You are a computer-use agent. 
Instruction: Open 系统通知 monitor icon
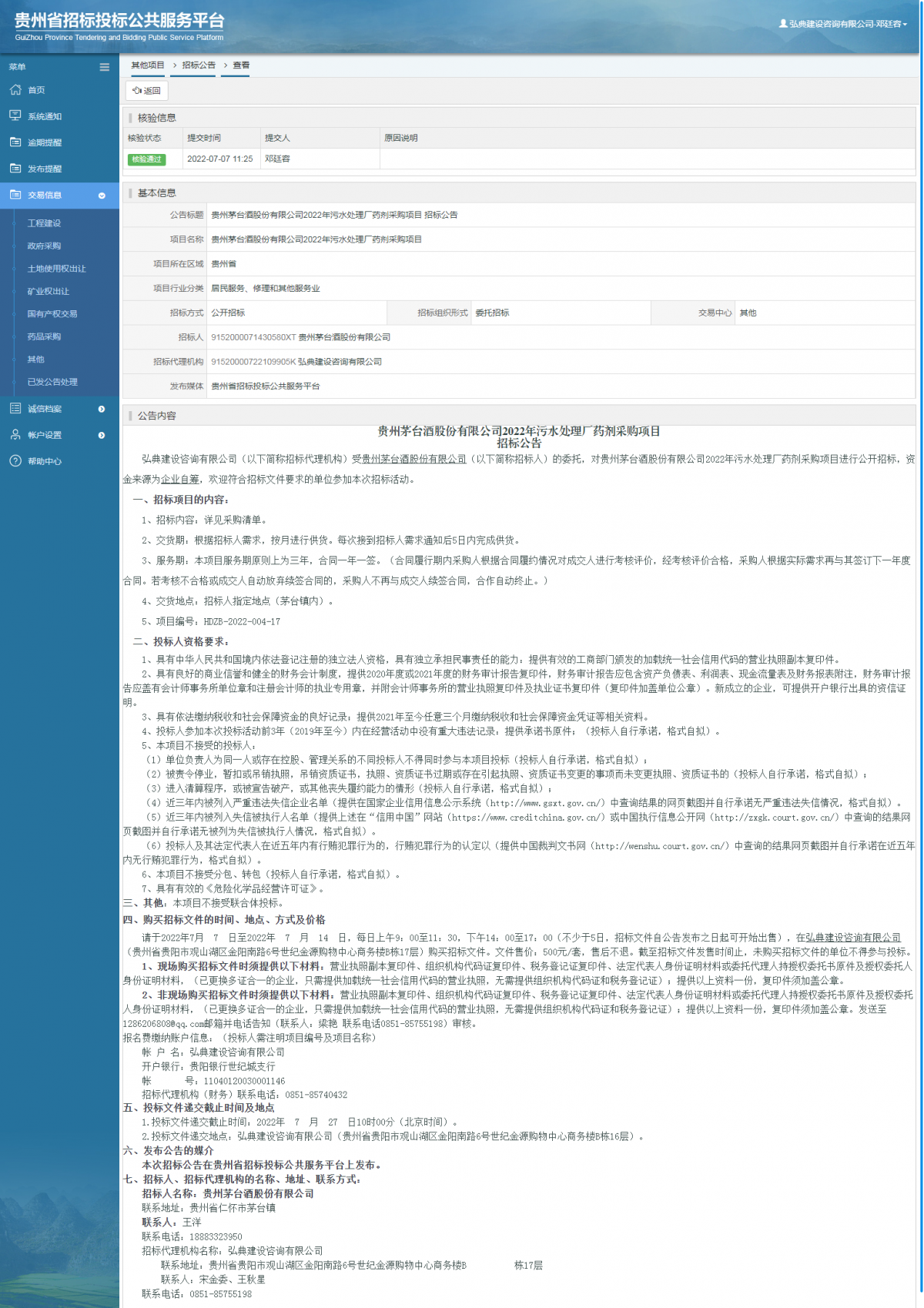pos(15,116)
